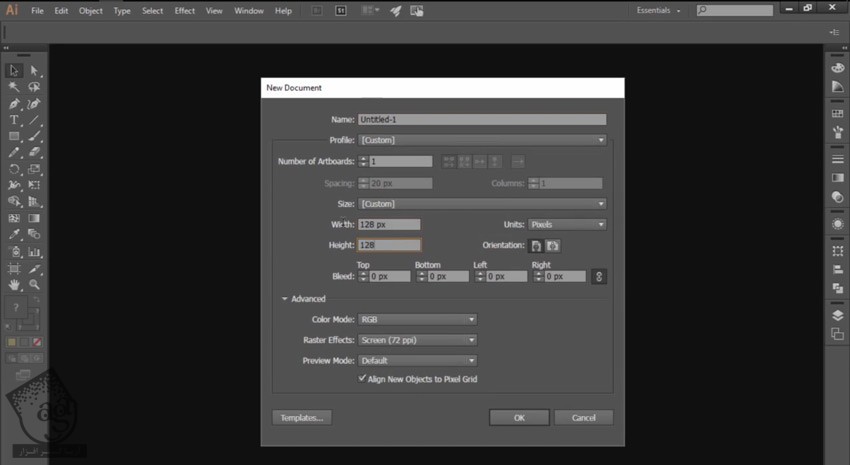Select the Gradient tool
The width and height of the screenshot is (850, 465).
34,218
